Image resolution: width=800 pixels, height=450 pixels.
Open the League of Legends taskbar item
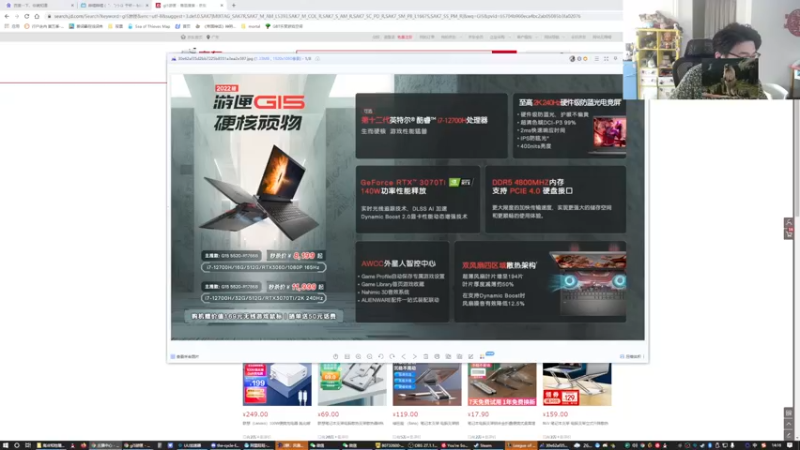click(521, 445)
